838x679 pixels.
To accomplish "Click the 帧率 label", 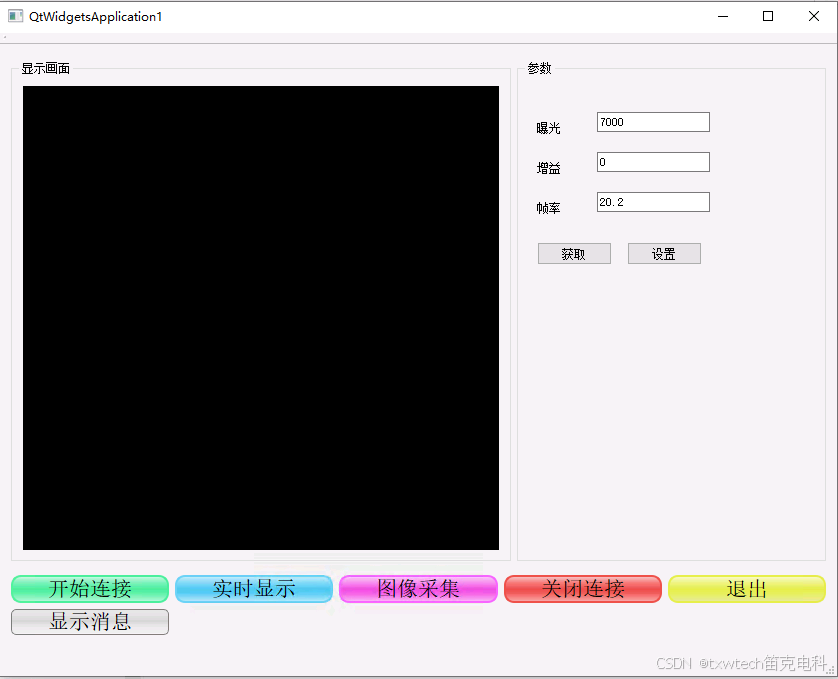I will tap(548, 208).
